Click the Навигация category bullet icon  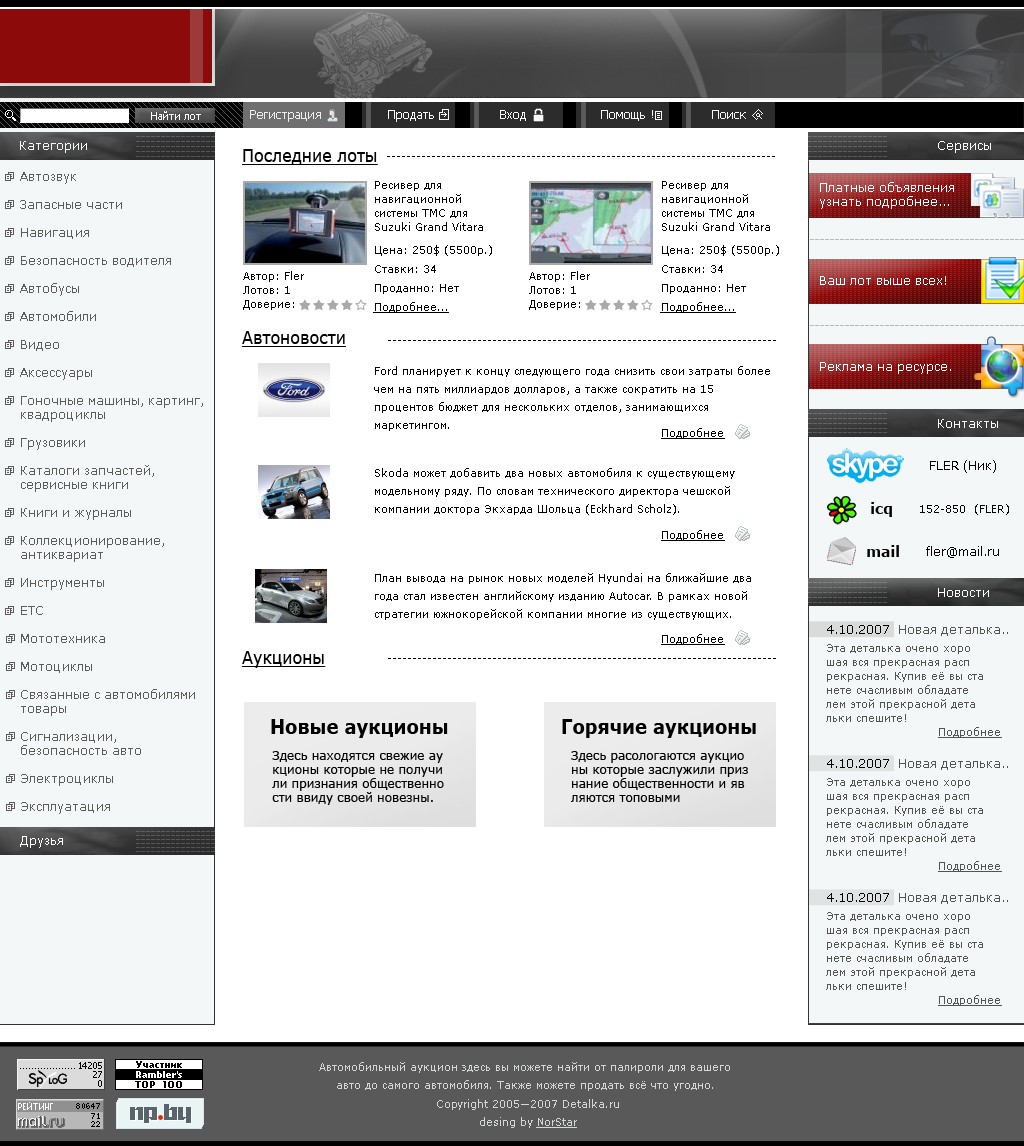(x=10, y=232)
